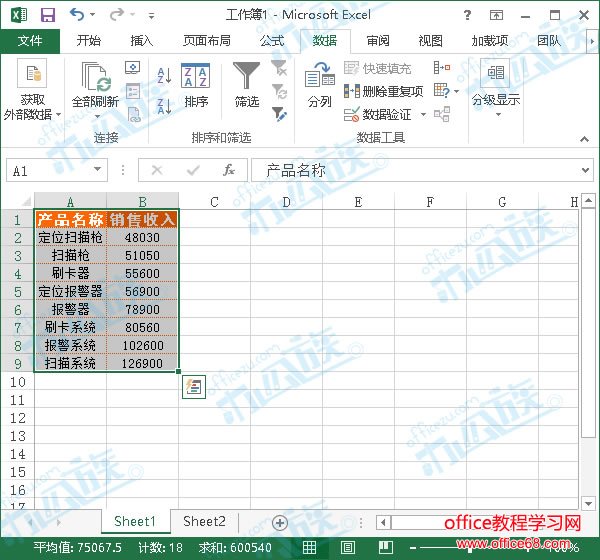Click the Reapply filter icon
The height and width of the screenshot is (560, 600).
pyautogui.click(x=279, y=91)
